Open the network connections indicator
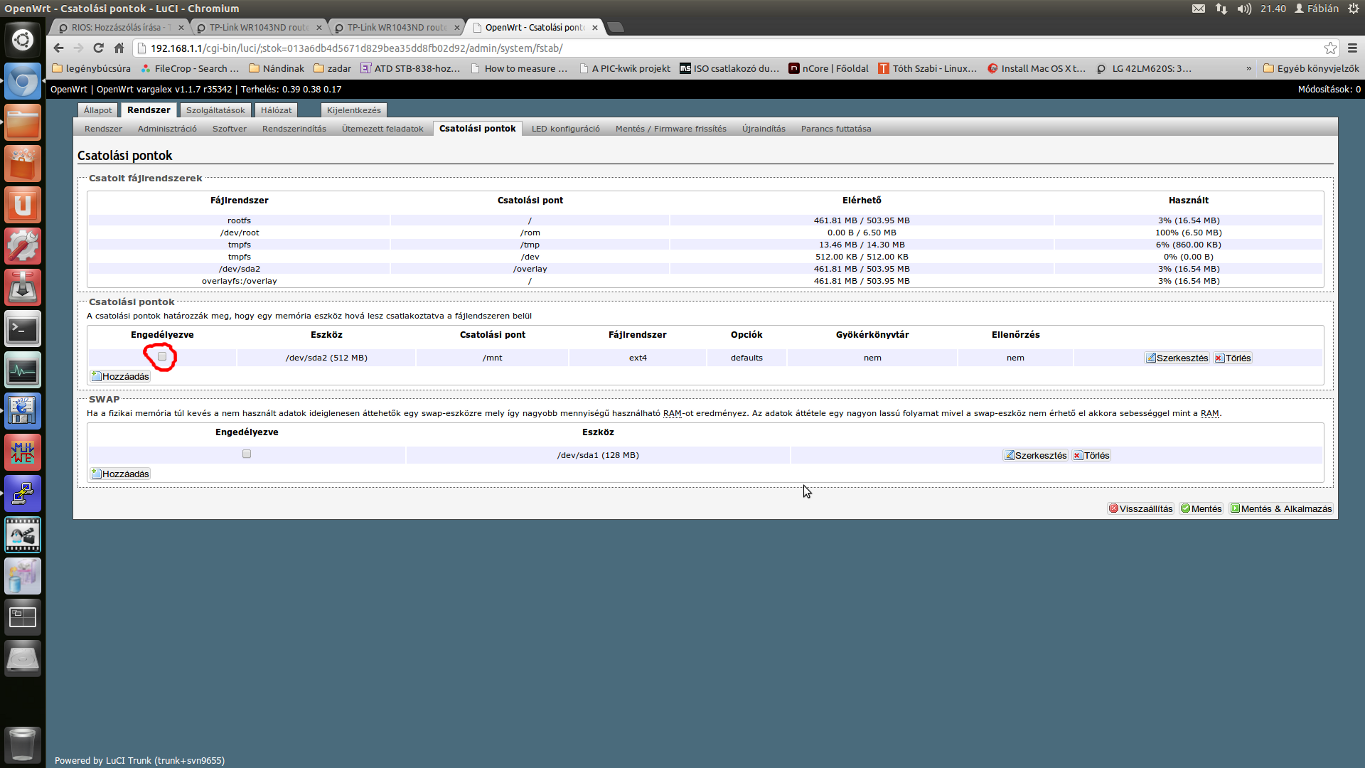This screenshot has height=768, width=1365. tap(1221, 8)
